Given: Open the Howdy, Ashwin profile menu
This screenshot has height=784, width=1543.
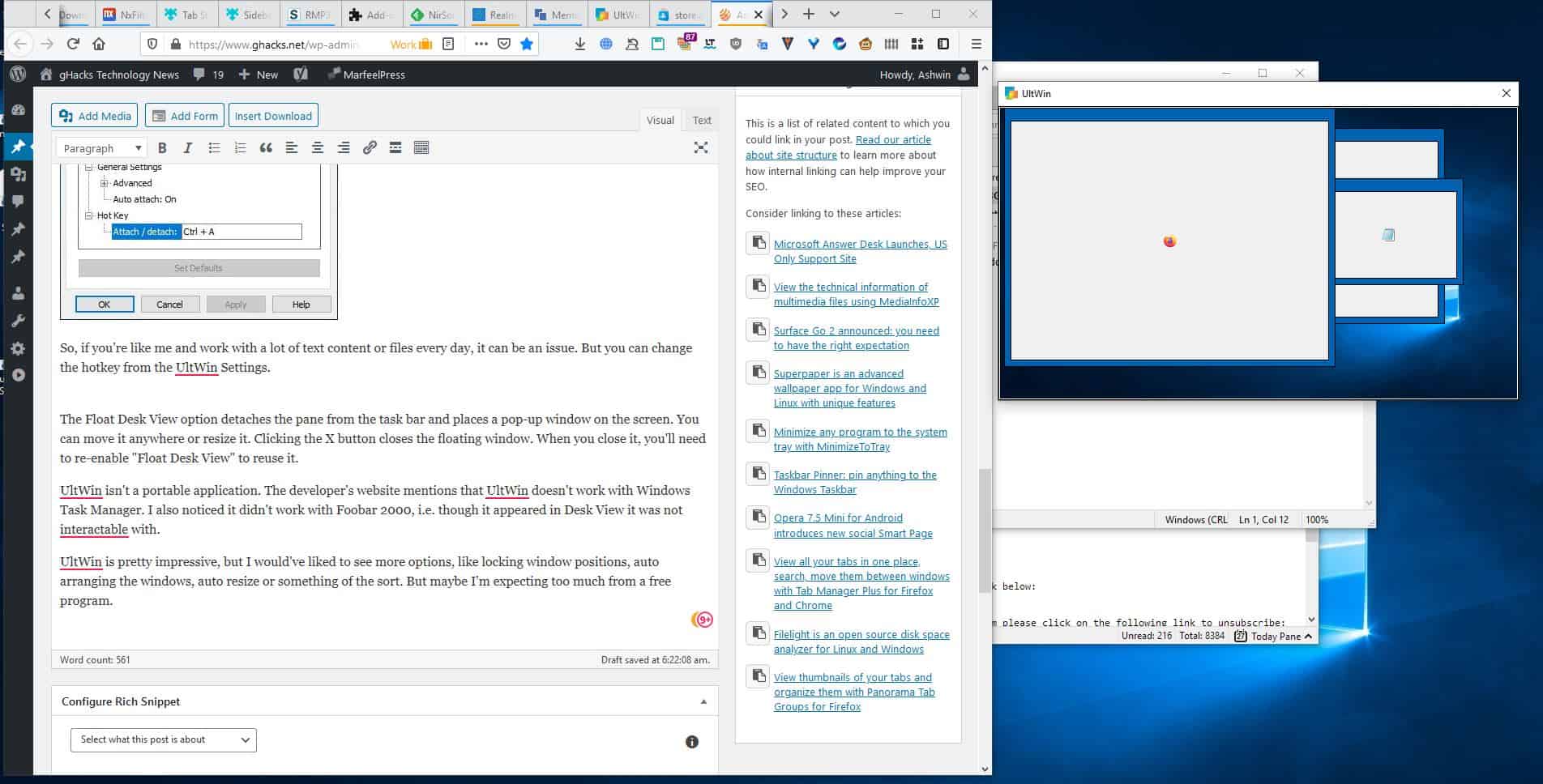Looking at the screenshot, I should coord(925,75).
